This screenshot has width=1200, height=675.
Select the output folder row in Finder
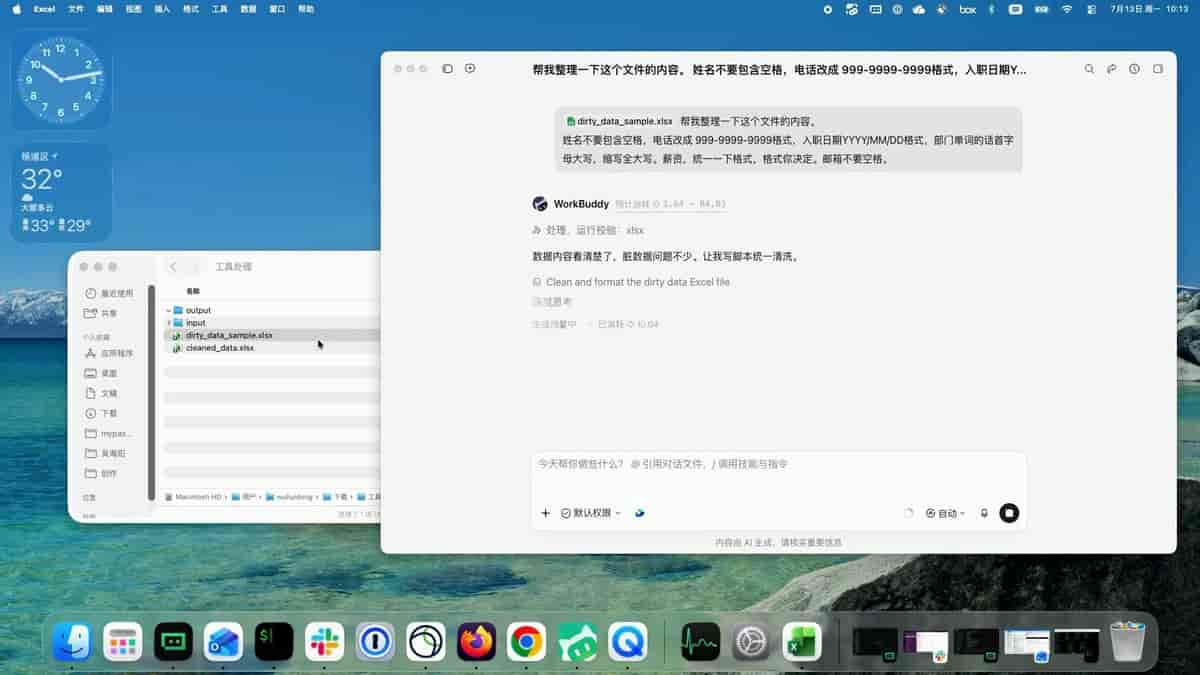(271, 310)
